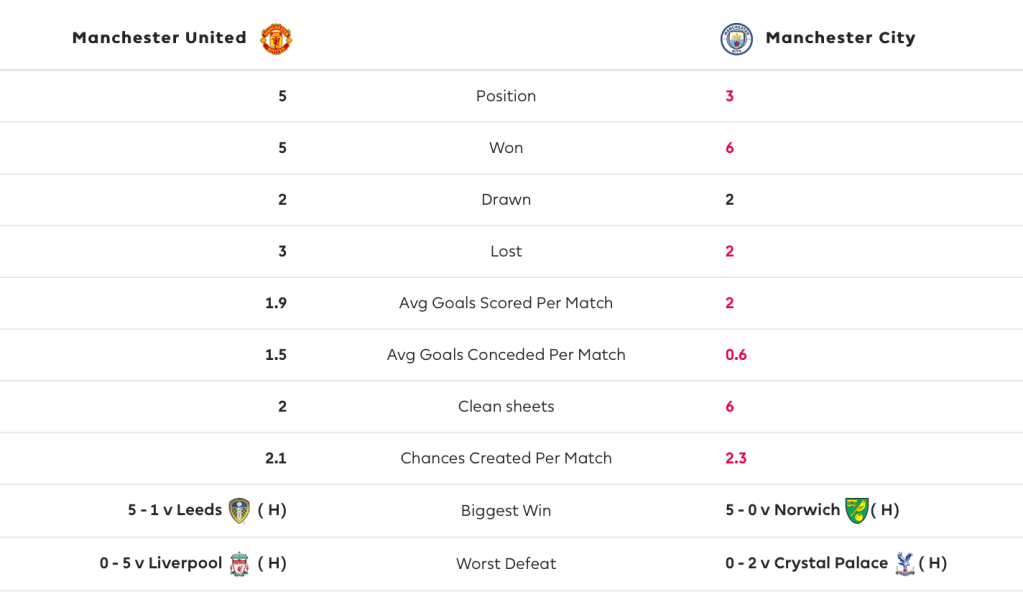This screenshot has width=1023, height=615.
Task: Click the Liverpool club badge
Action: [239, 563]
